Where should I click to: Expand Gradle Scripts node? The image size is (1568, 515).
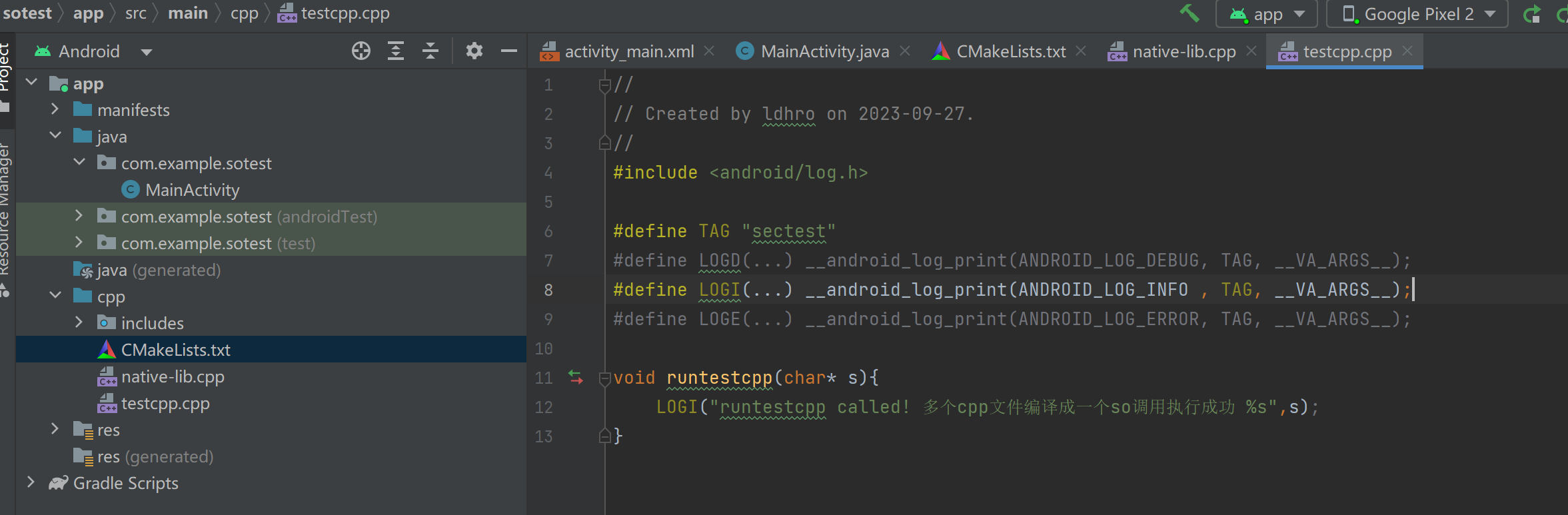coord(31,482)
